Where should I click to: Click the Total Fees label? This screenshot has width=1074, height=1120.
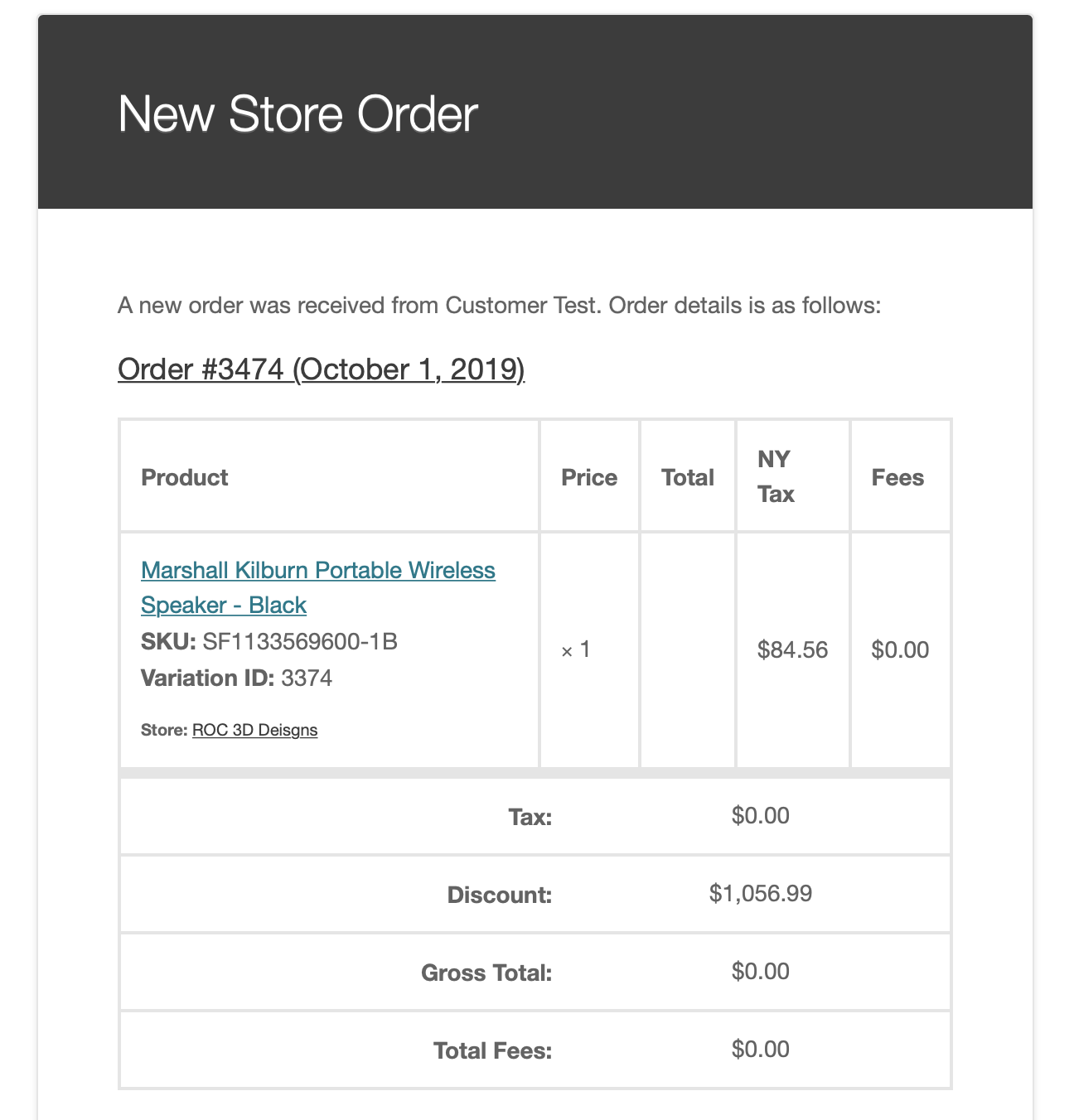(x=493, y=1050)
